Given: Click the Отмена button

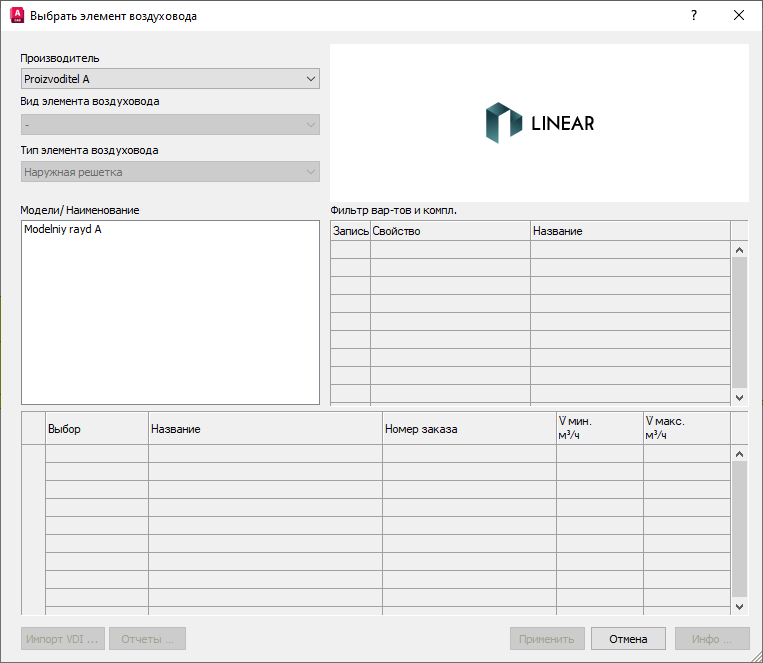Looking at the screenshot, I should pos(628,639).
